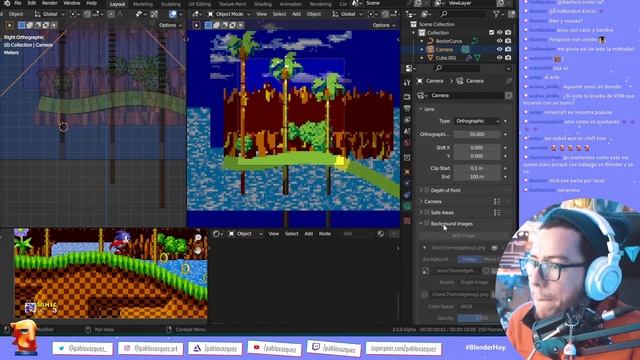Click the editor type icon in camera viewport
This screenshot has width=640, height=360.
(x=197, y=14)
